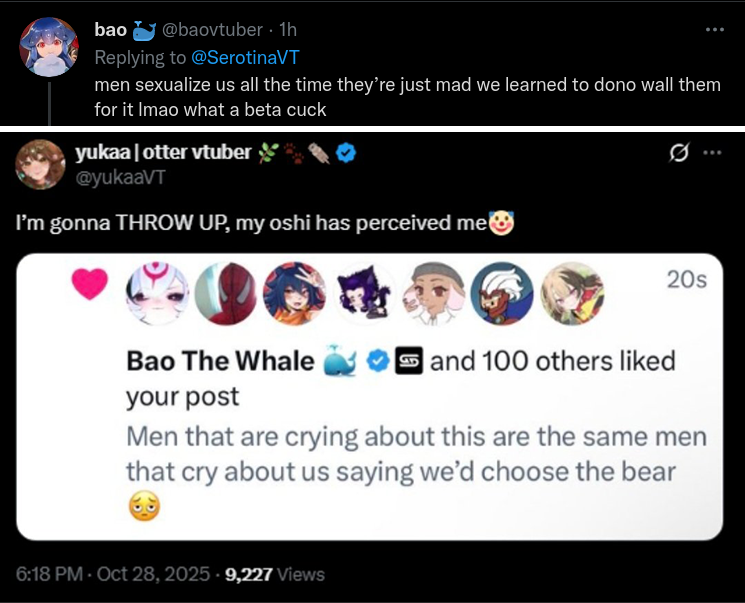Open bao's profile avatar

point(48,47)
